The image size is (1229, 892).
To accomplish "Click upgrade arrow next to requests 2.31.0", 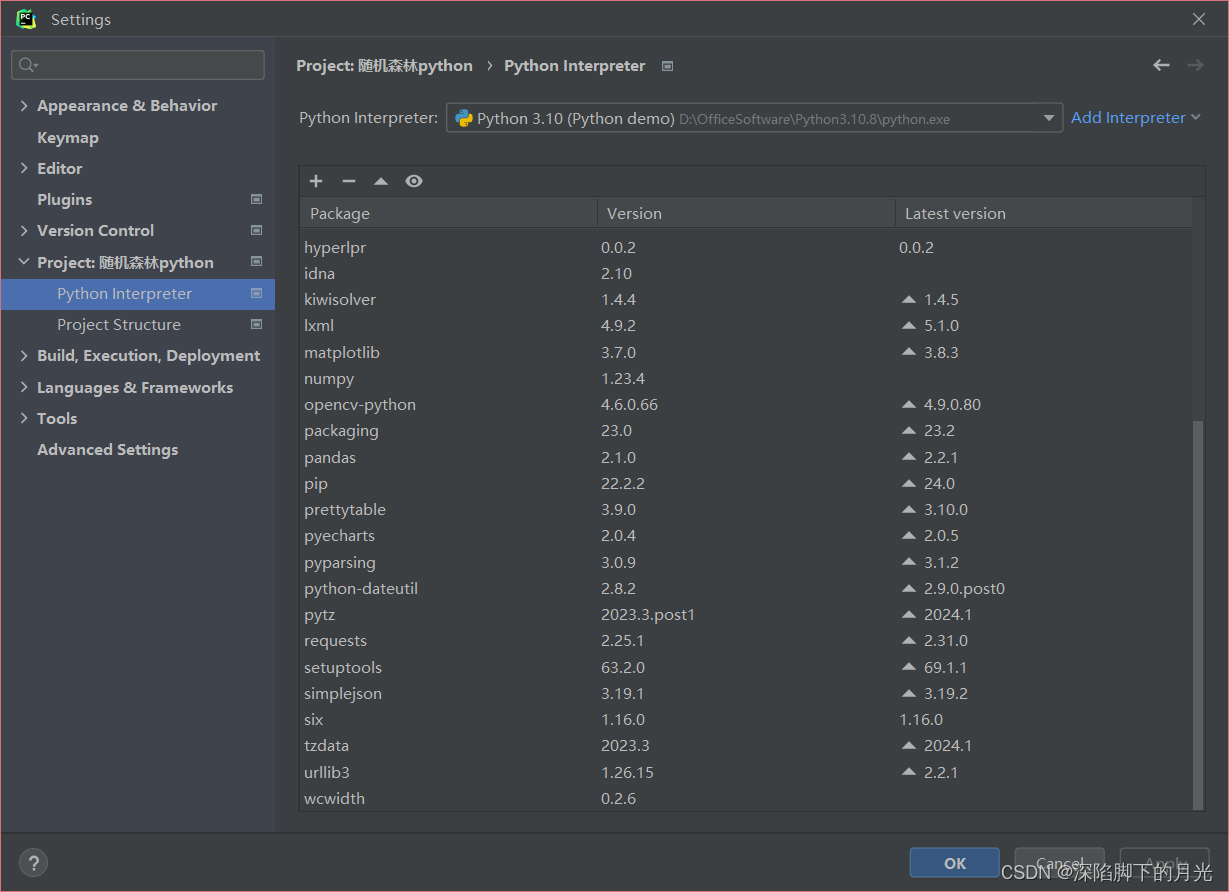I will point(909,640).
